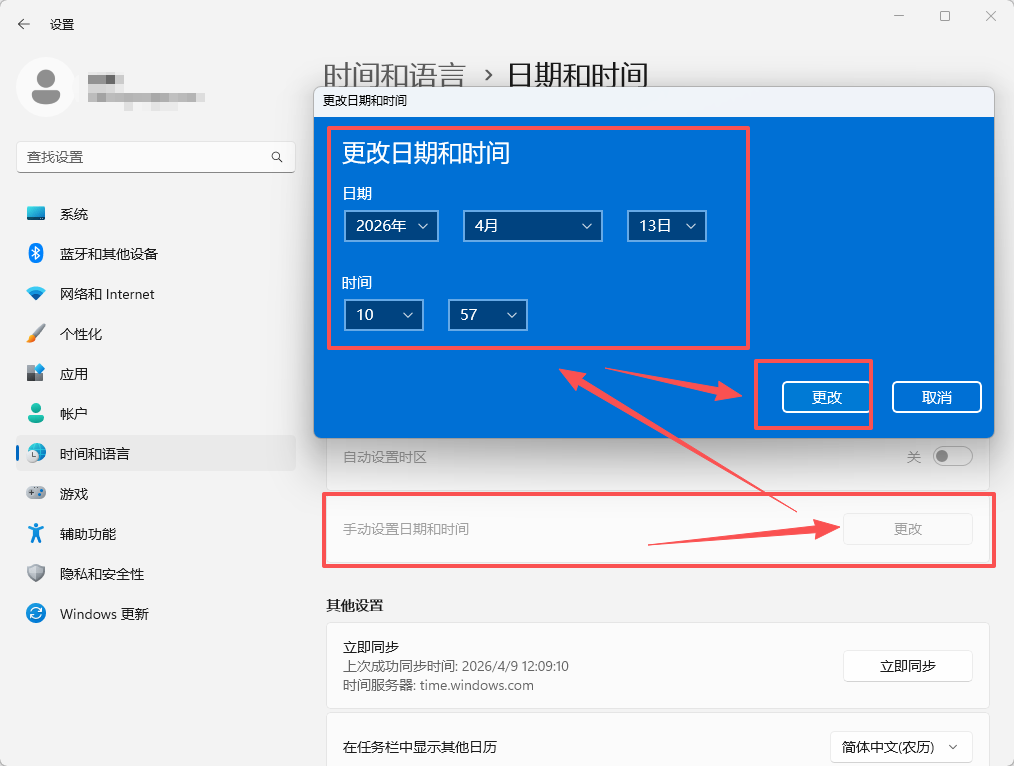This screenshot has width=1014, height=766.
Task: Cancel the dialog with 取消
Action: click(936, 396)
